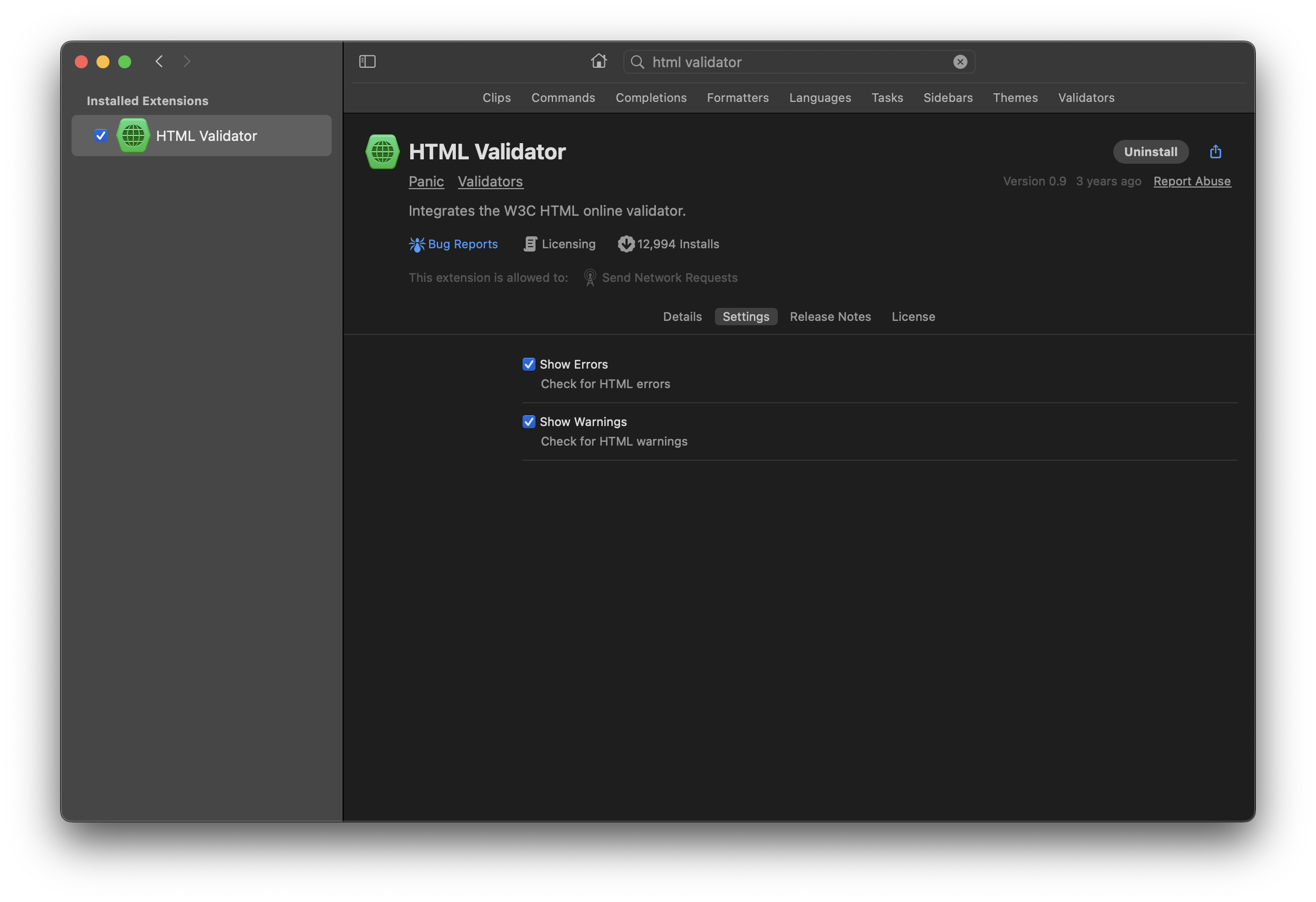
Task: Uninstall the HTML Validator extension
Action: [1150, 151]
